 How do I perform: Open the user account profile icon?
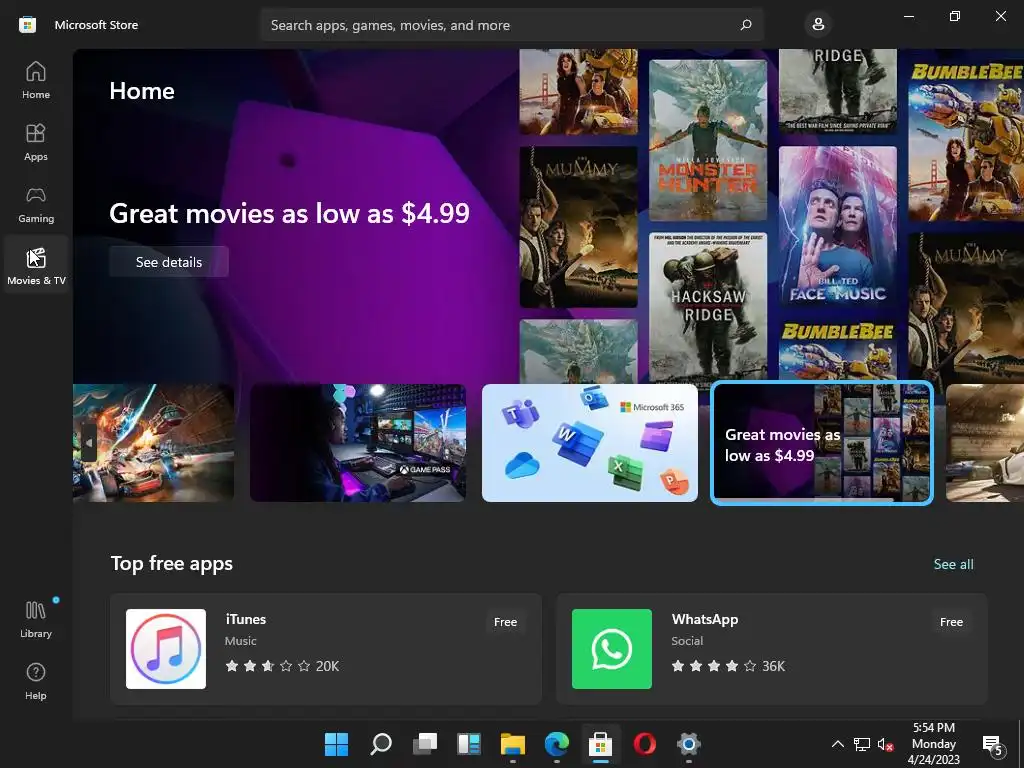click(818, 25)
